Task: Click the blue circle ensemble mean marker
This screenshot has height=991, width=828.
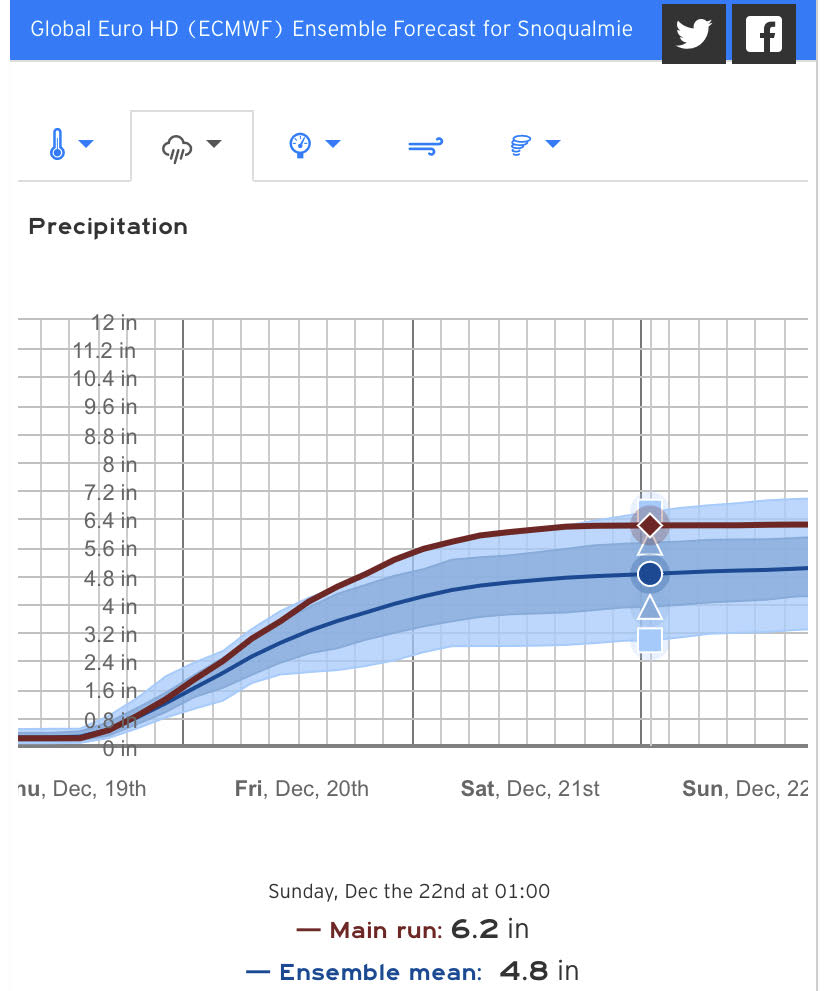Action: [650, 574]
